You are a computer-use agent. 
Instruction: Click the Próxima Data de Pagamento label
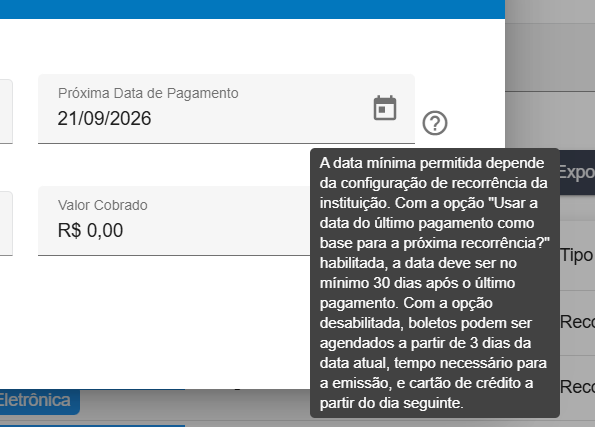(x=148, y=93)
